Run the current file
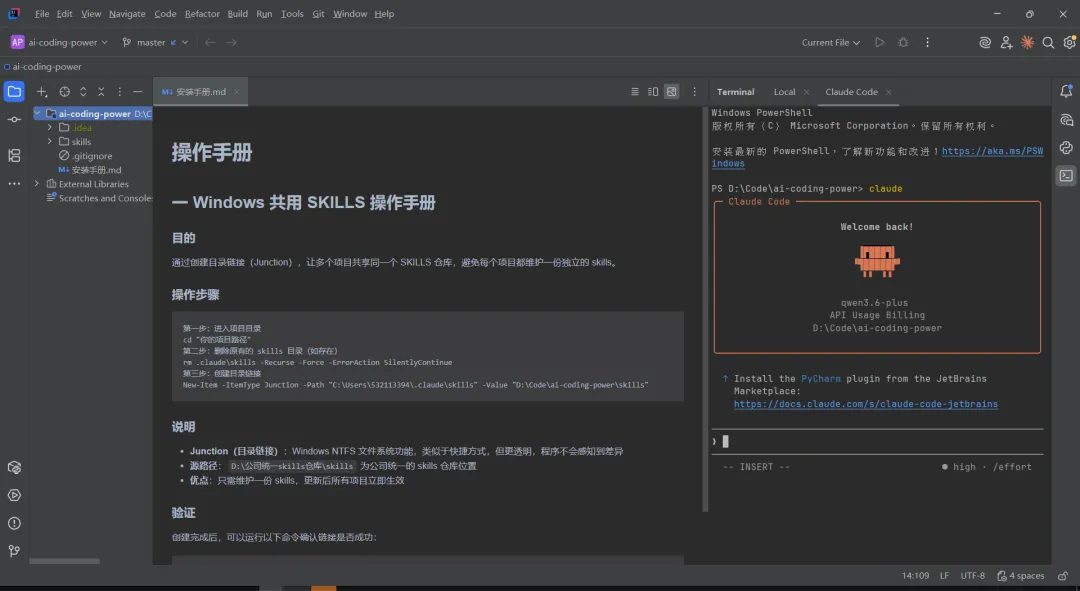 pos(880,43)
